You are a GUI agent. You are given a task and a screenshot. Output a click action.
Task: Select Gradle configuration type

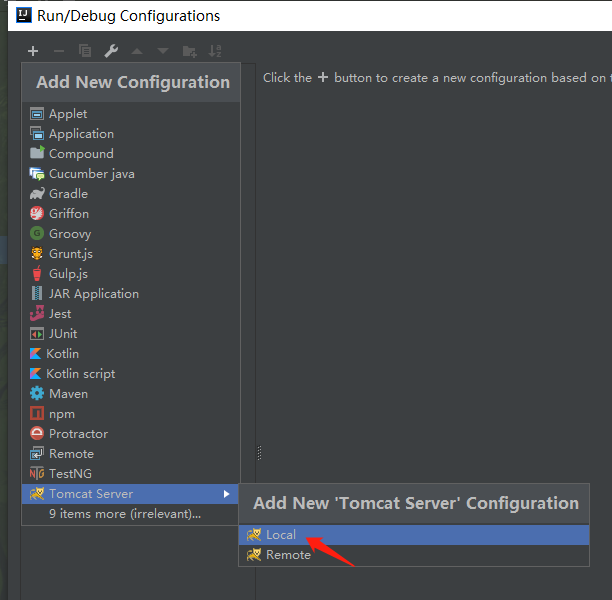[x=131, y=194]
